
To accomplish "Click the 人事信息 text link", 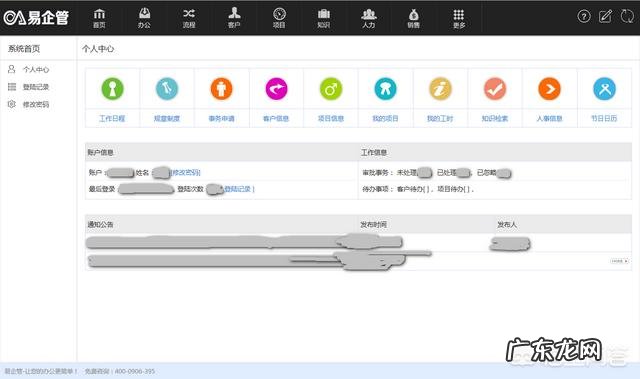I will (x=549, y=118).
